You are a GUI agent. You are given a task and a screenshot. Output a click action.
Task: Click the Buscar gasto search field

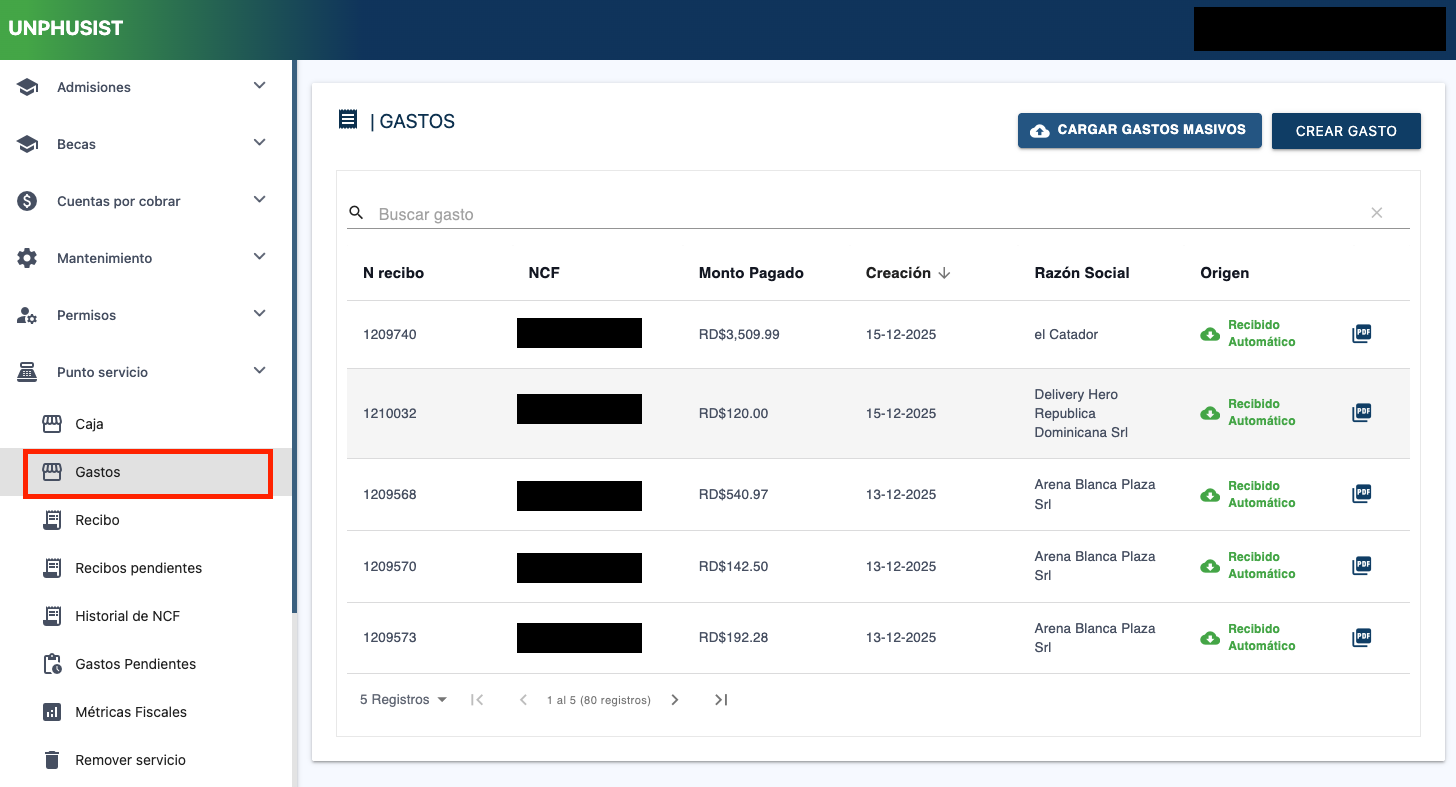click(x=860, y=214)
